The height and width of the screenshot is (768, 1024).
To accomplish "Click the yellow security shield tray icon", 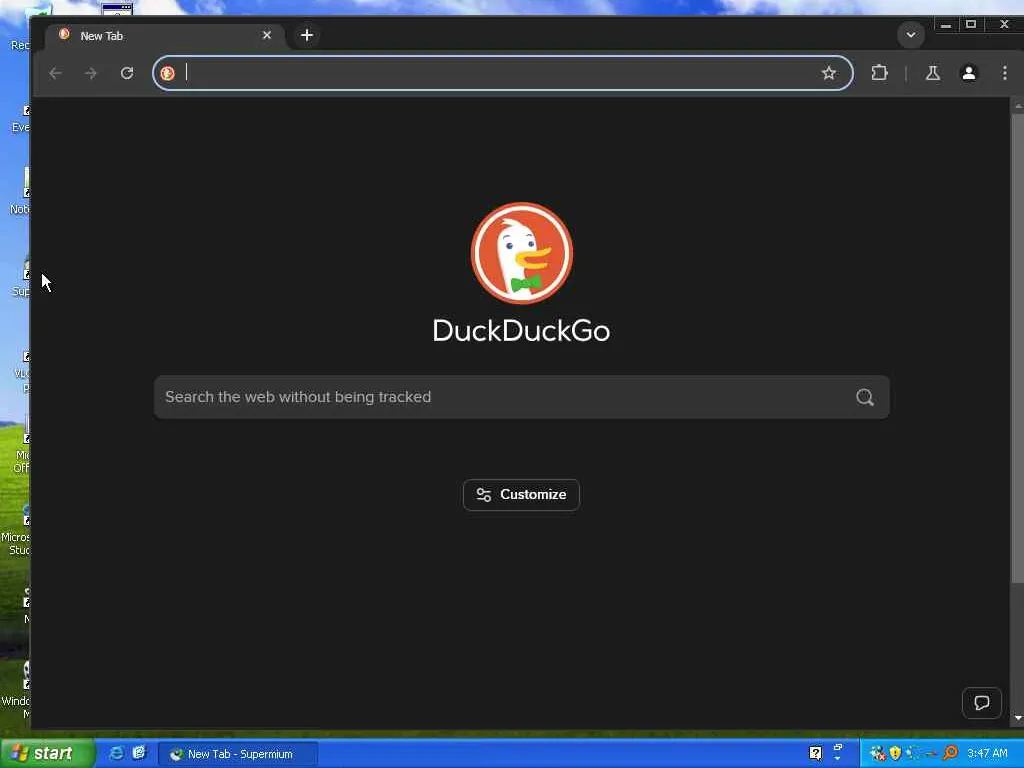I will [x=895, y=754].
